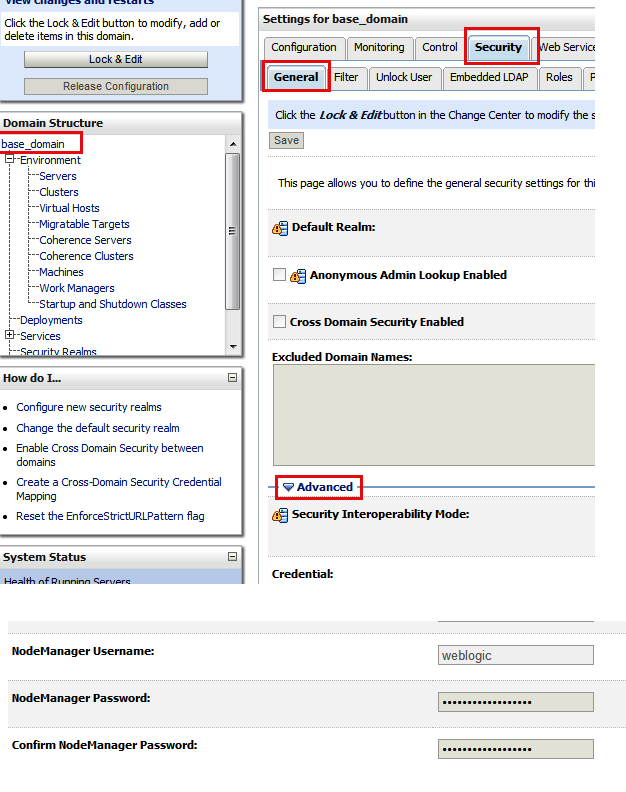
Task: Select the General sub-tab
Action: [296, 77]
